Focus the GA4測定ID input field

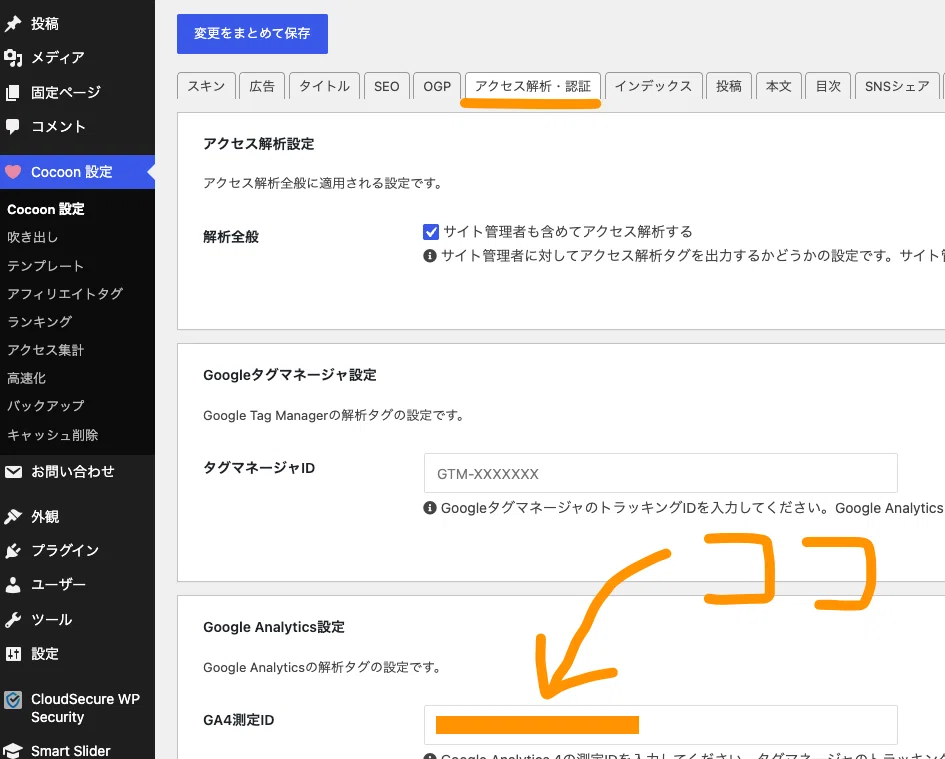point(661,725)
